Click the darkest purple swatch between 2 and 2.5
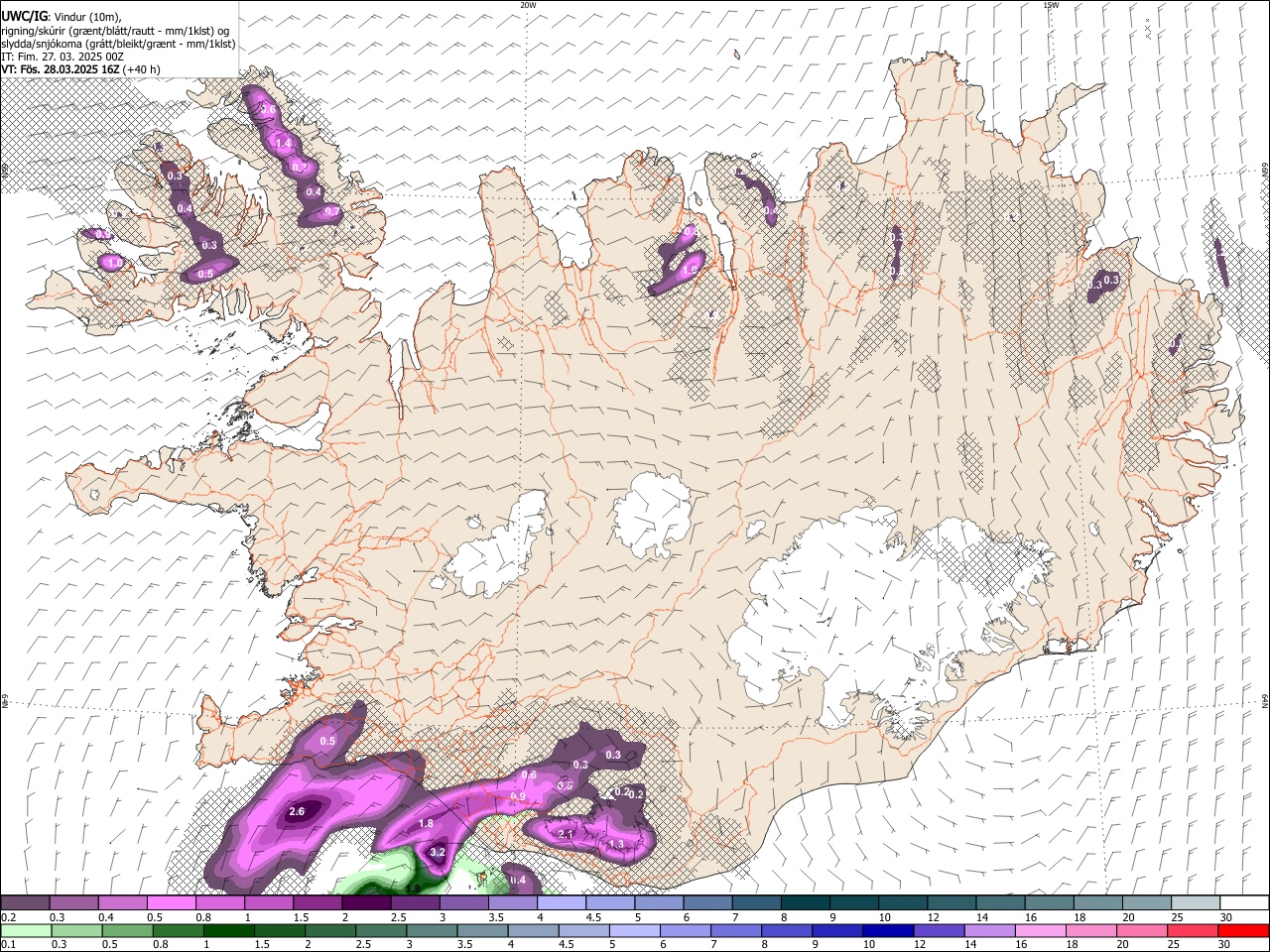Viewport: 1270px width, 952px height. pos(365,902)
